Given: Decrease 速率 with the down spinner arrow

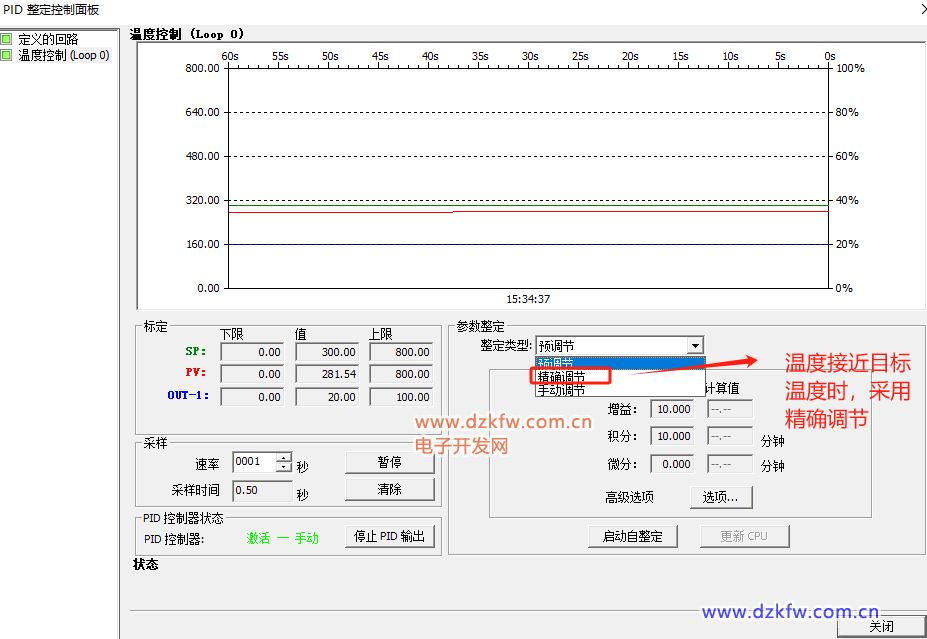Looking at the screenshot, I should point(284,467).
